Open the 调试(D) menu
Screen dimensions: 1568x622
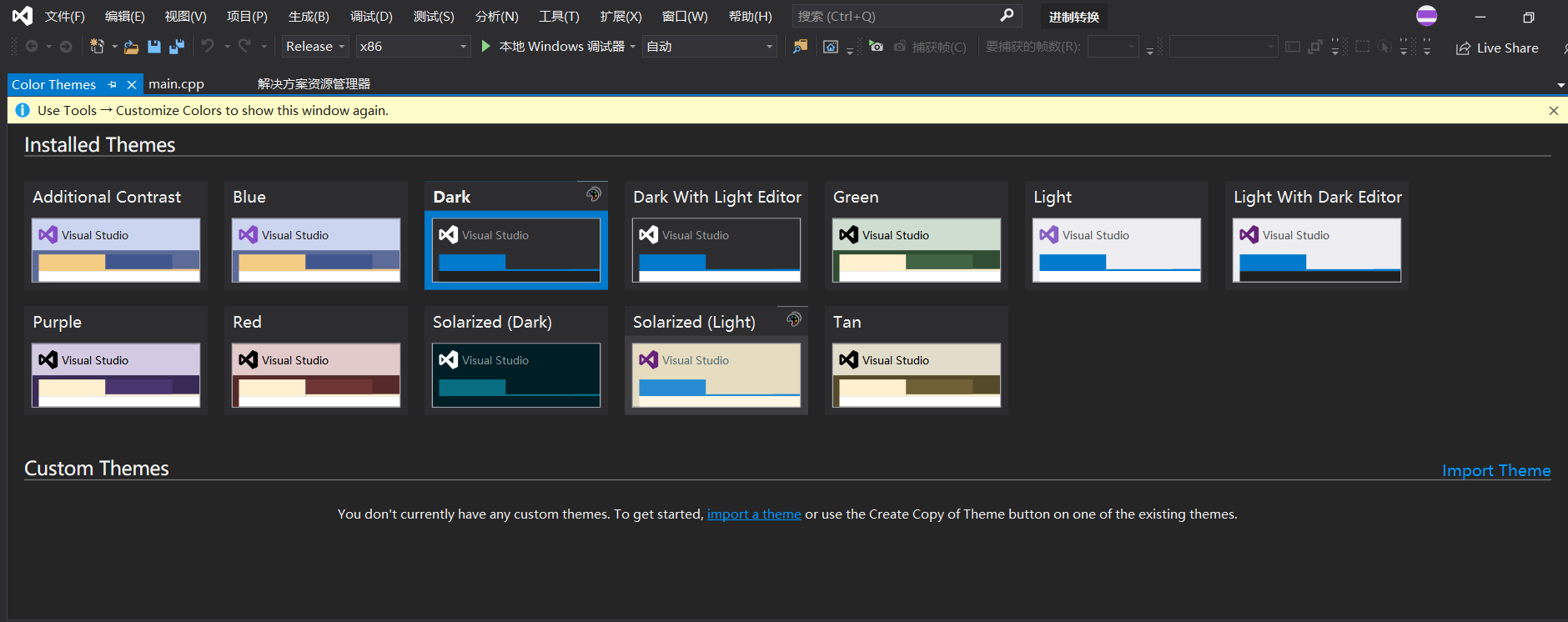pos(371,16)
